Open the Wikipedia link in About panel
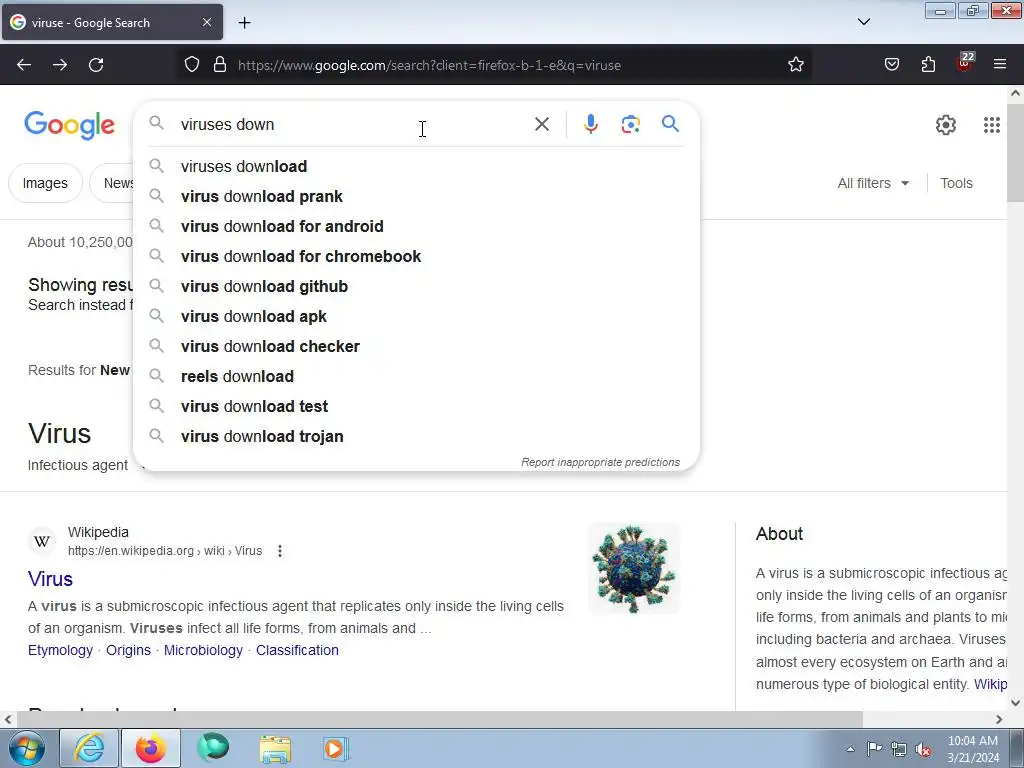 (991, 684)
